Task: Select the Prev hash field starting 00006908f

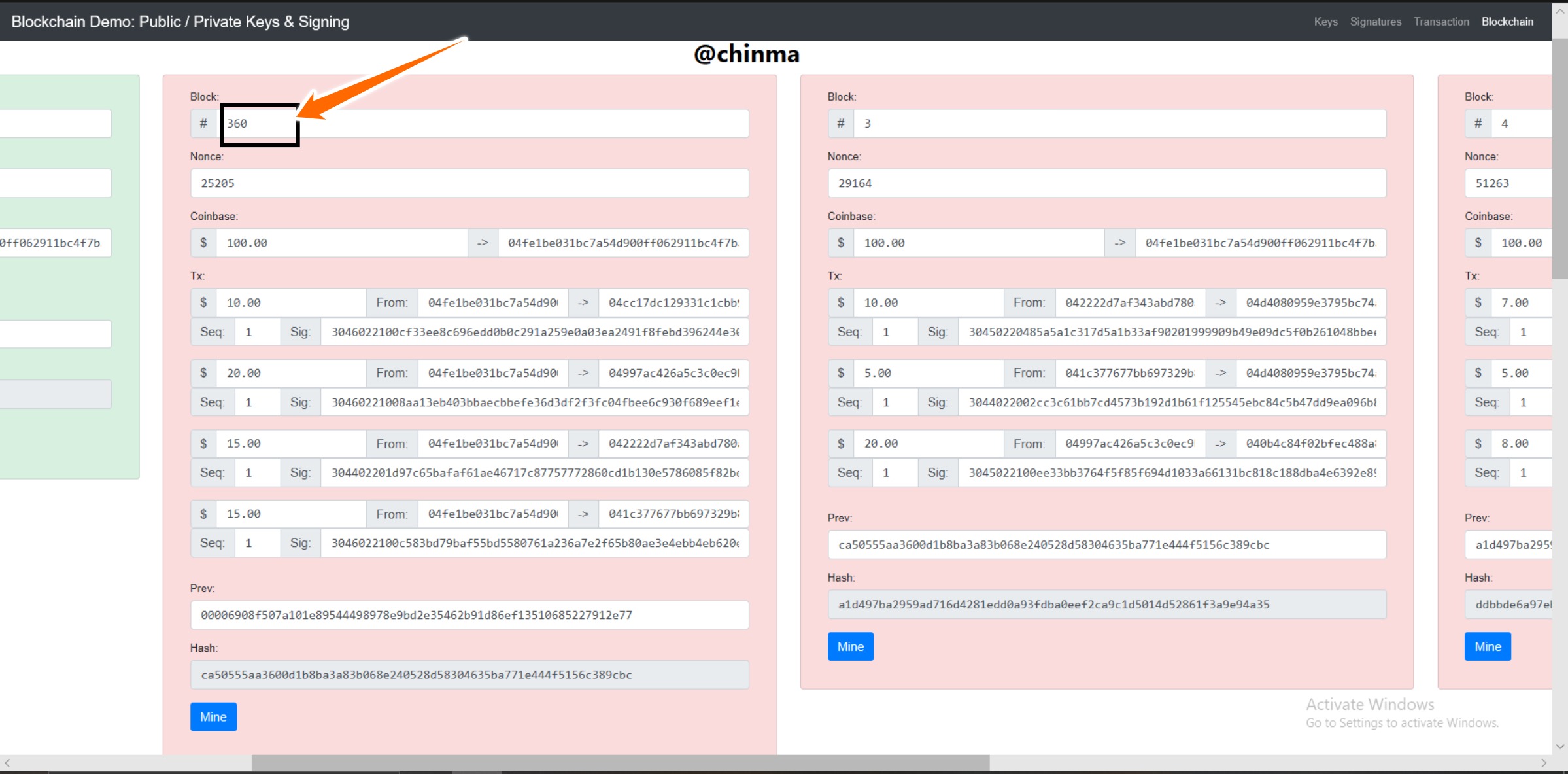Action: pos(469,615)
